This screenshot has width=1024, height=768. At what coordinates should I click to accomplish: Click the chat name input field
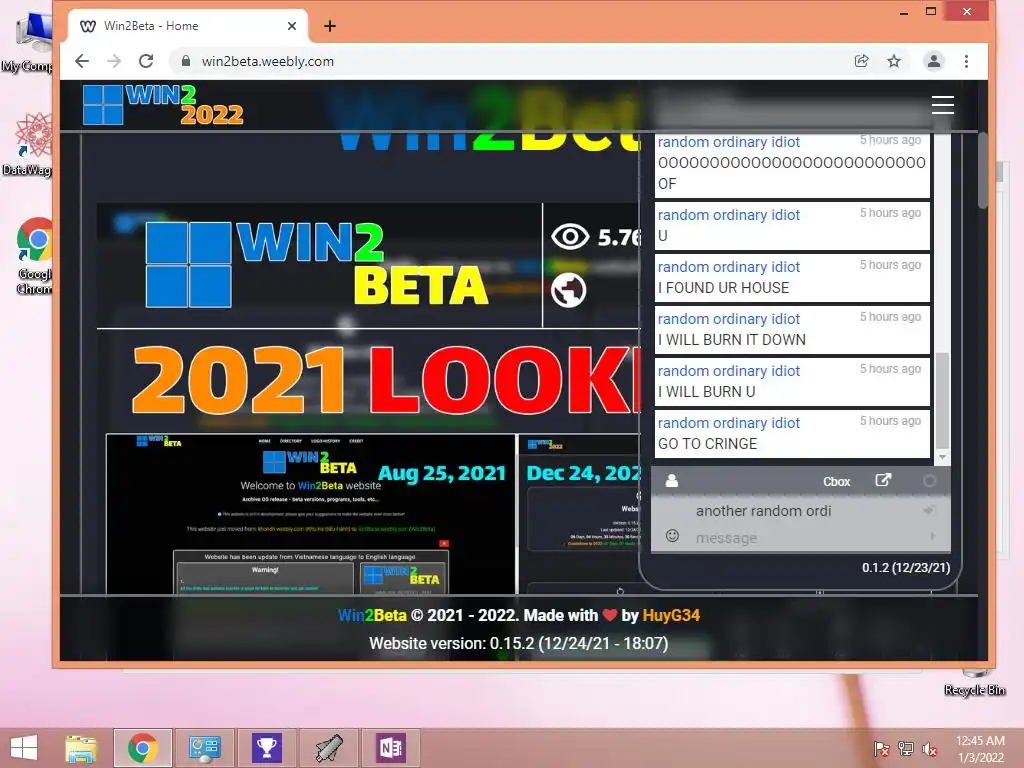click(x=803, y=511)
